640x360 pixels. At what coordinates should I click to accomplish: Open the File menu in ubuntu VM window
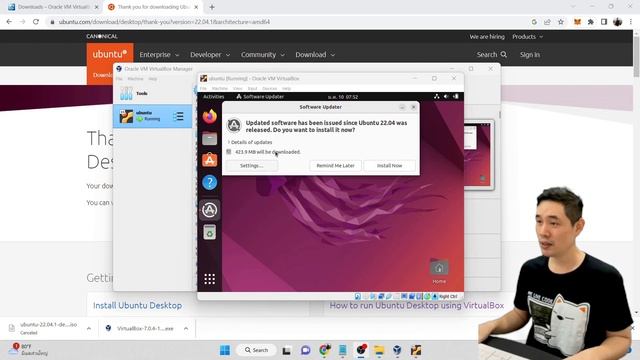[203, 89]
